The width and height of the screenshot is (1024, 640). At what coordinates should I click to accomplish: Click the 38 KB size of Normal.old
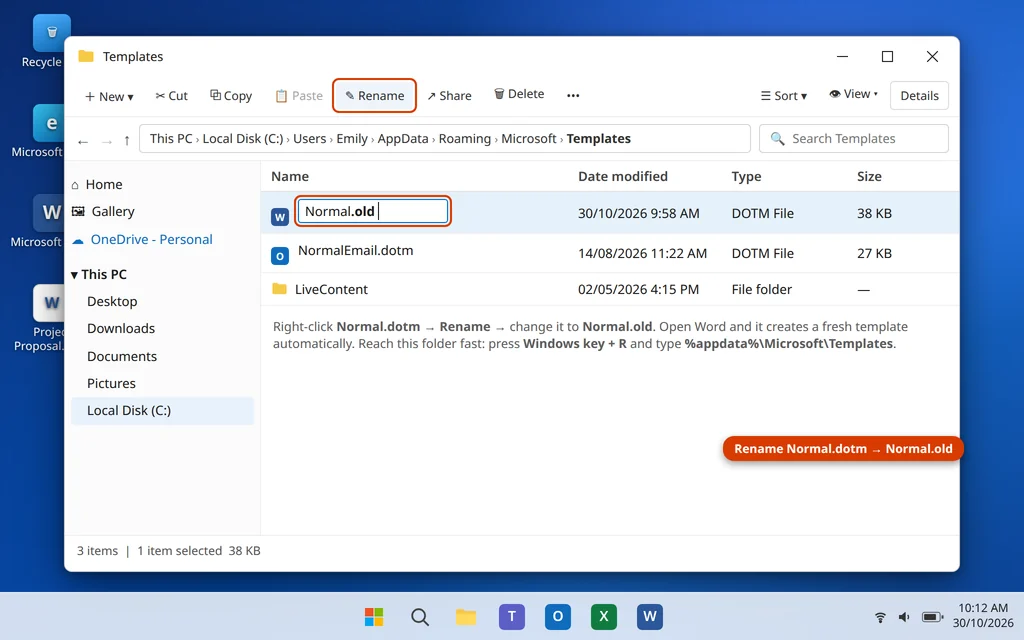(x=874, y=213)
